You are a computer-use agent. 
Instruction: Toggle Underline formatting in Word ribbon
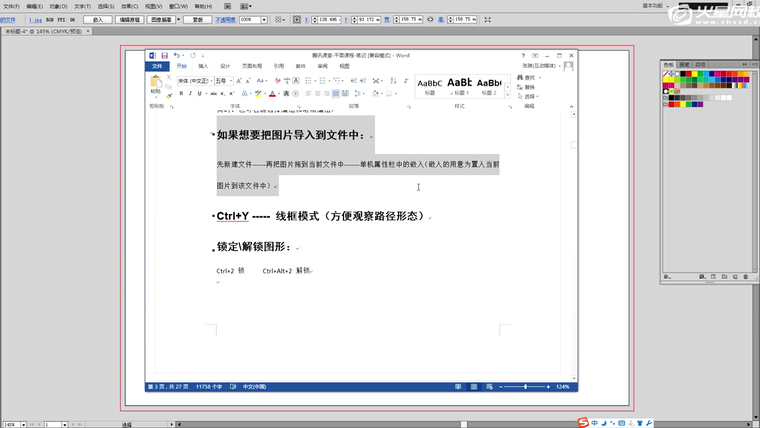200,93
